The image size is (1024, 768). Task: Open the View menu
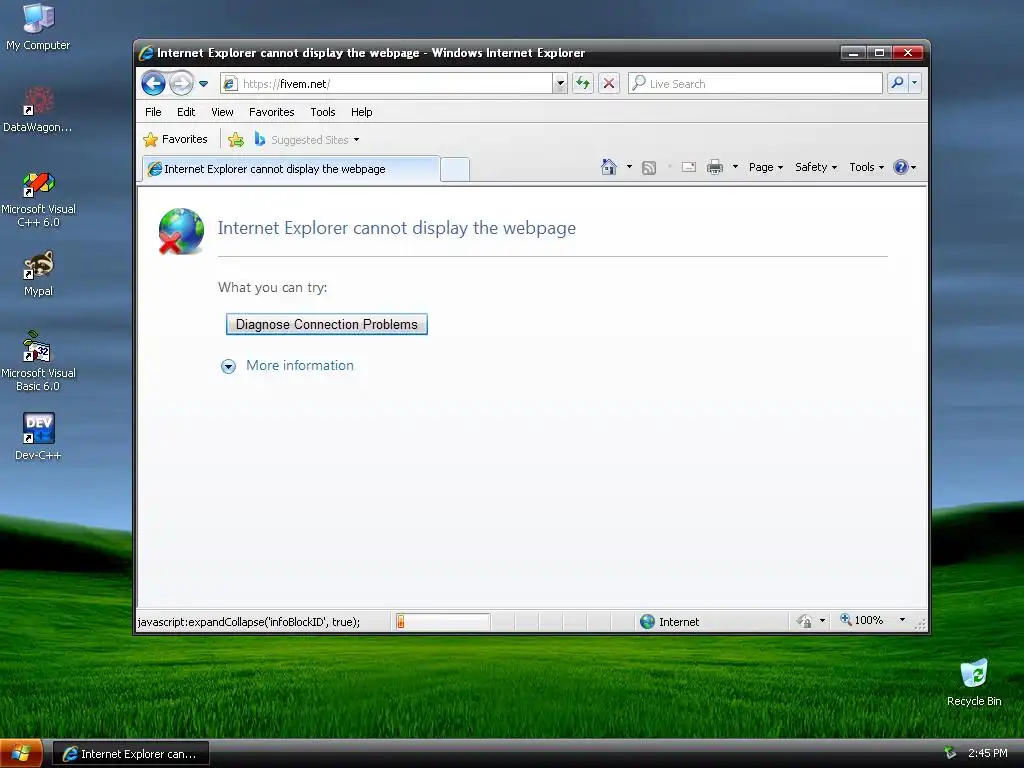coord(222,112)
